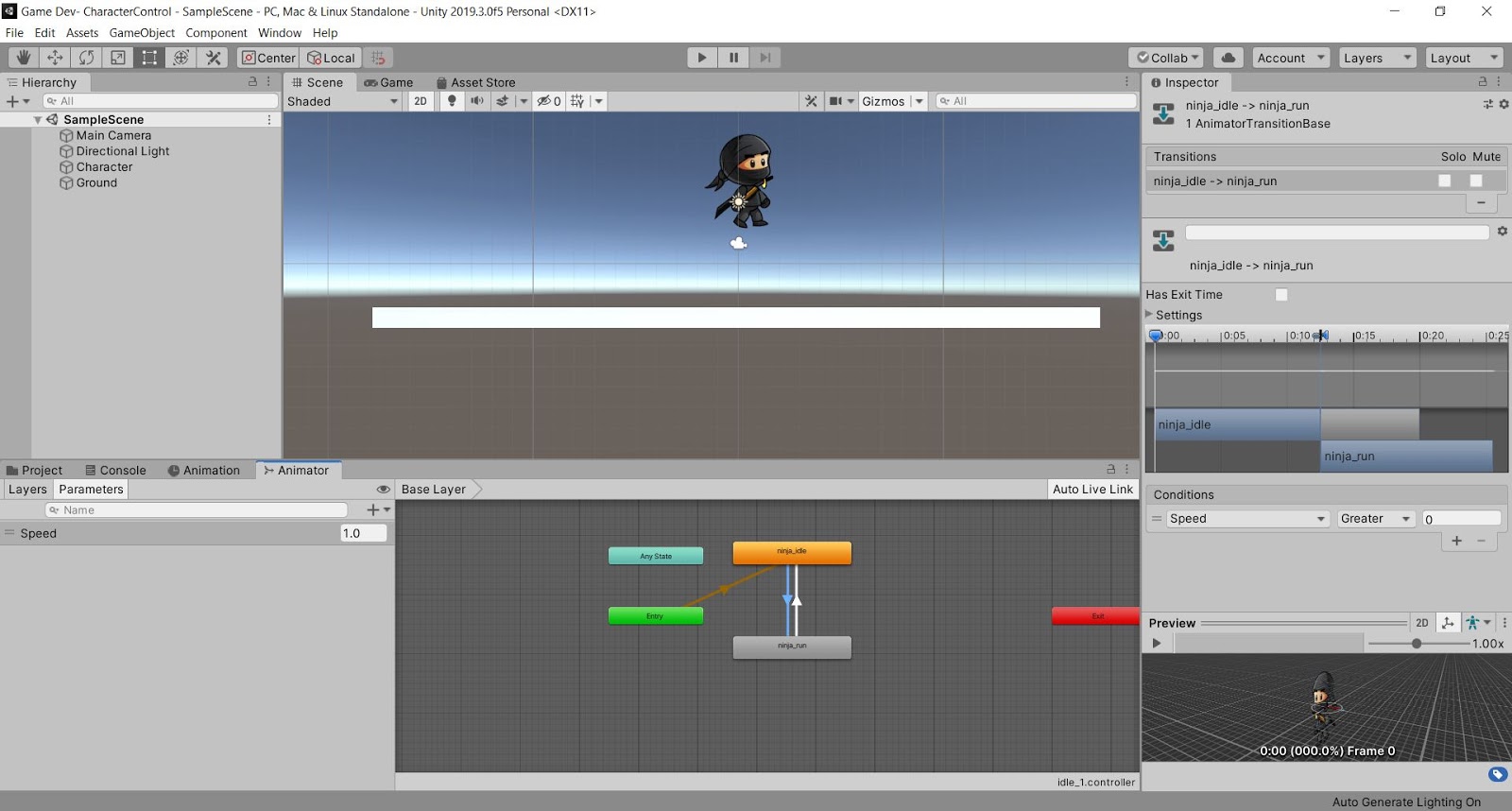Select the Rect tool
Viewport: 1512px width, 811px height.
[x=149, y=58]
